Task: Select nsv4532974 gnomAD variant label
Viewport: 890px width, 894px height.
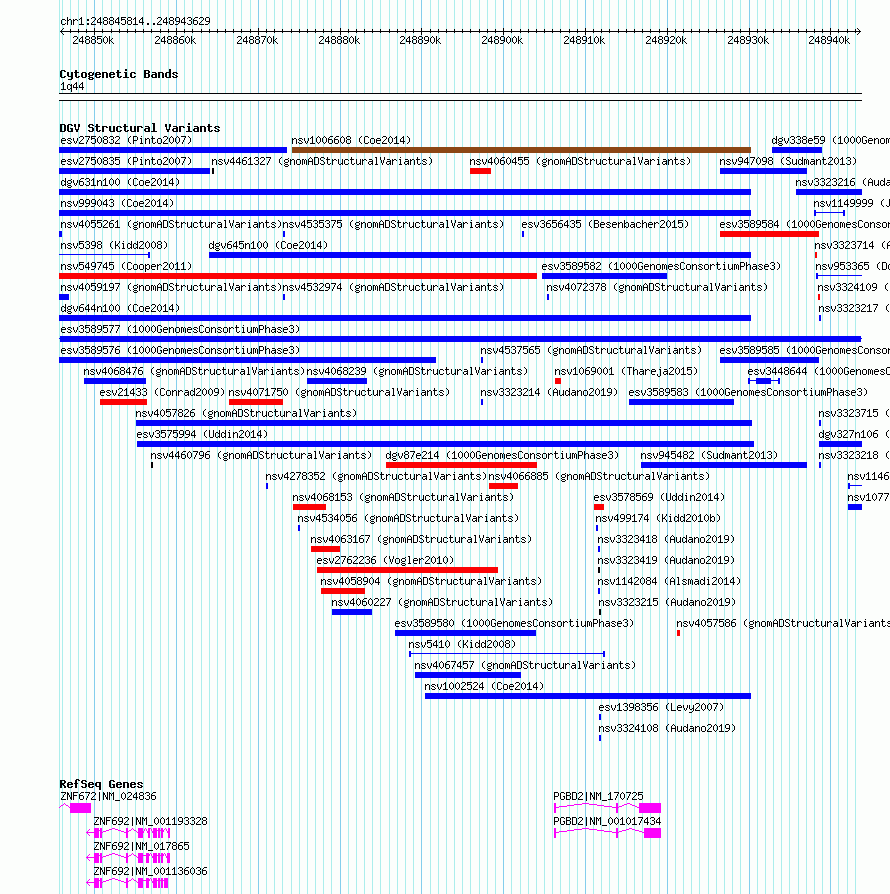Action: point(393,287)
